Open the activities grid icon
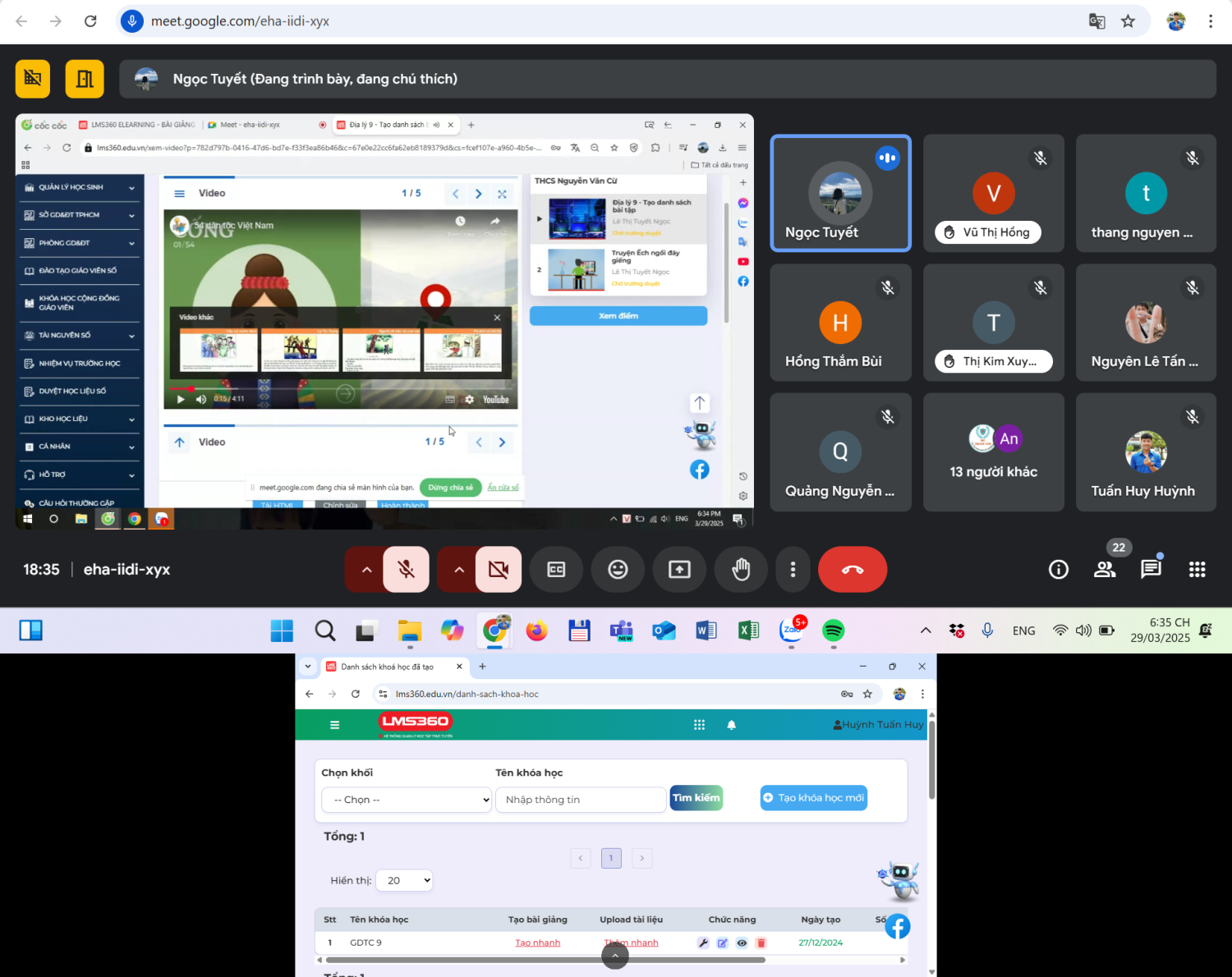Screen dimensions: 1232x977 click(1197, 569)
